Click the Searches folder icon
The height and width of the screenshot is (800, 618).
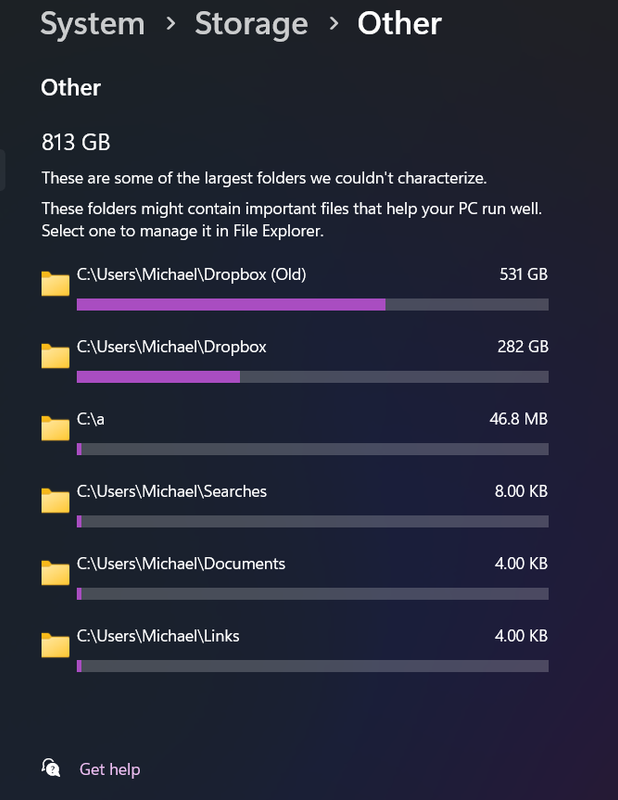pyautogui.click(x=55, y=500)
